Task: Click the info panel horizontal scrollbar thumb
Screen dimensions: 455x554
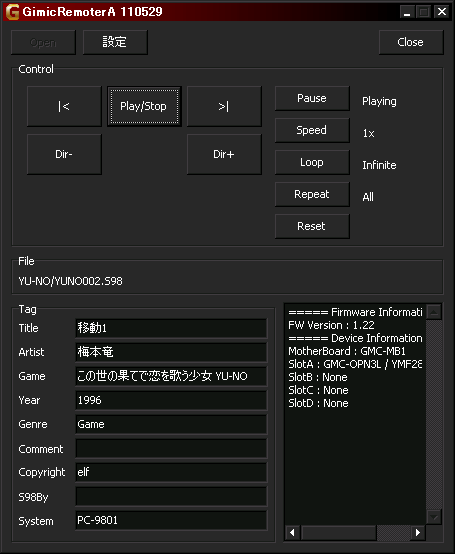Action: (339, 532)
